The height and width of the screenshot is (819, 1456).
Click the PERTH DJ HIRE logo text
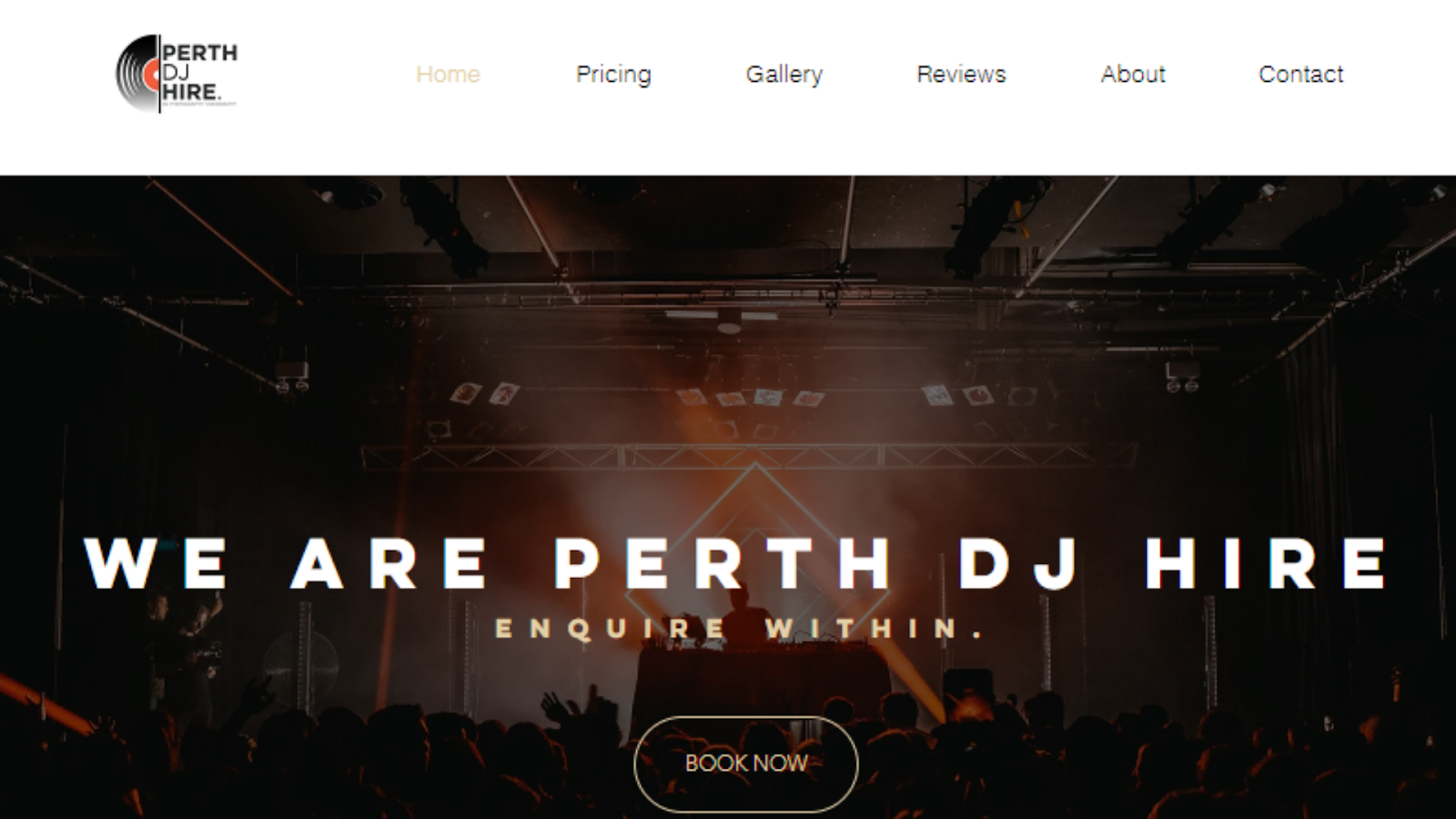point(199,72)
